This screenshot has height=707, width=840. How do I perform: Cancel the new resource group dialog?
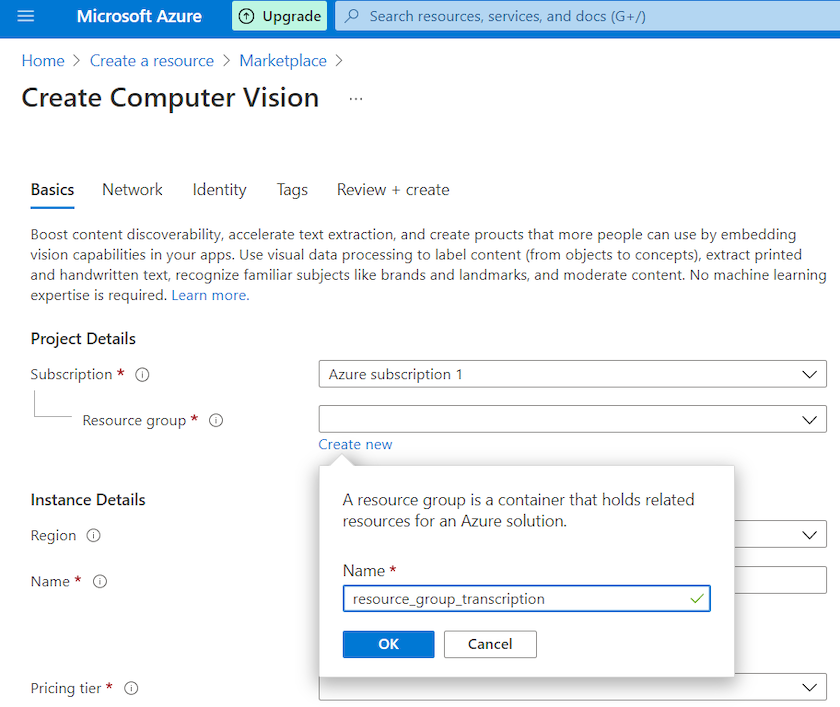tap(490, 644)
